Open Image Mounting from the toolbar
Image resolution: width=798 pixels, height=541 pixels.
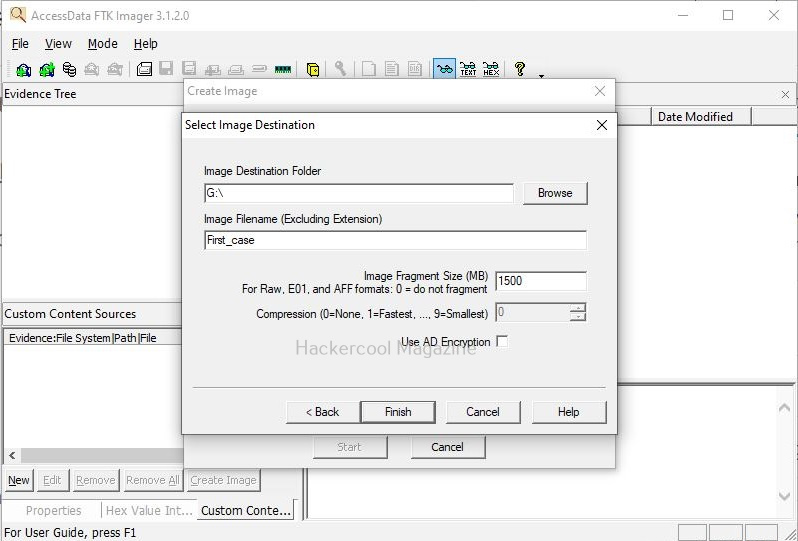coord(69,69)
